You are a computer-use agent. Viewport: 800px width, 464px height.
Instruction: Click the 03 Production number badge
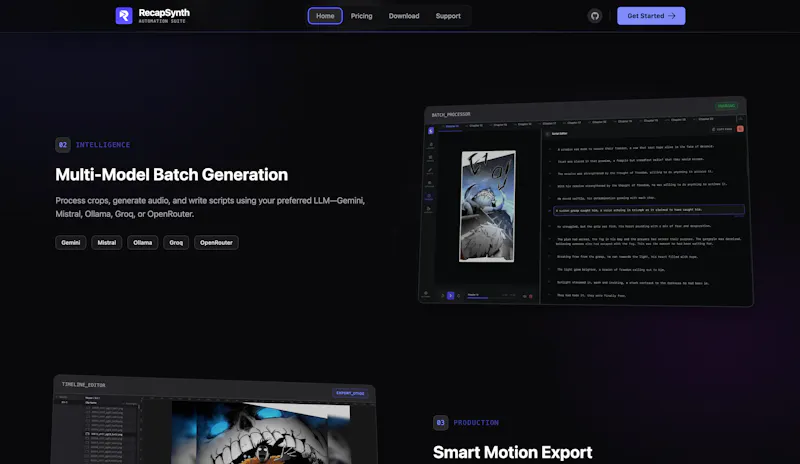pyautogui.click(x=440, y=423)
